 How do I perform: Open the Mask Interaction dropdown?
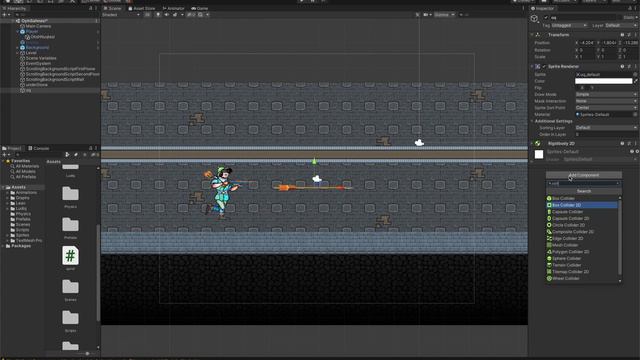pos(606,101)
